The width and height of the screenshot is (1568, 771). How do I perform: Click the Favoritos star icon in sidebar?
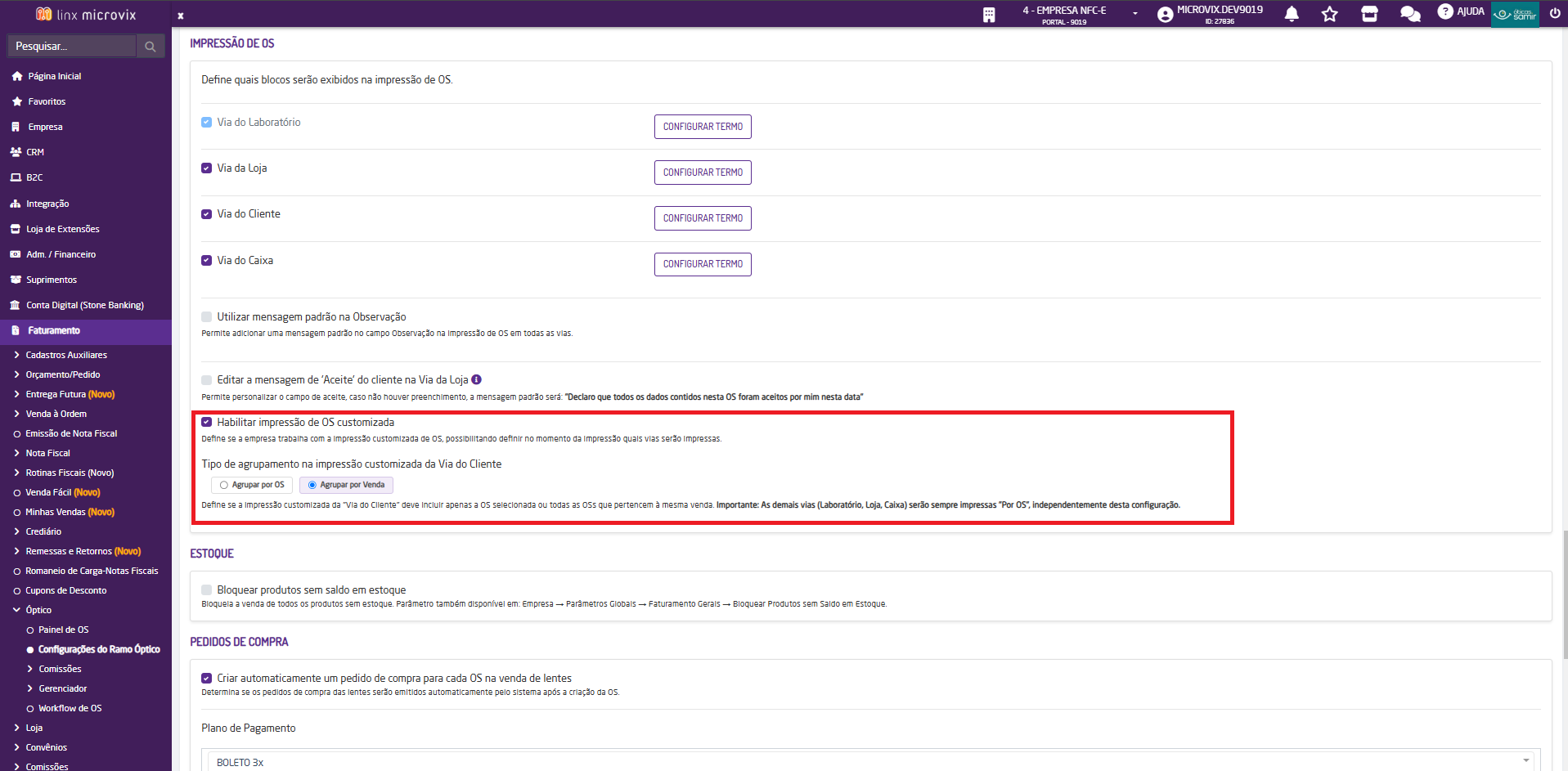click(x=17, y=101)
